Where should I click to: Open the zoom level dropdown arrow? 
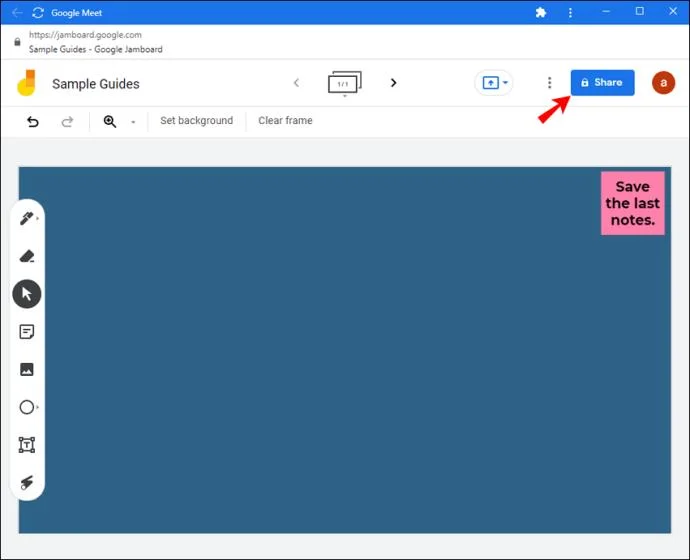pos(133,122)
